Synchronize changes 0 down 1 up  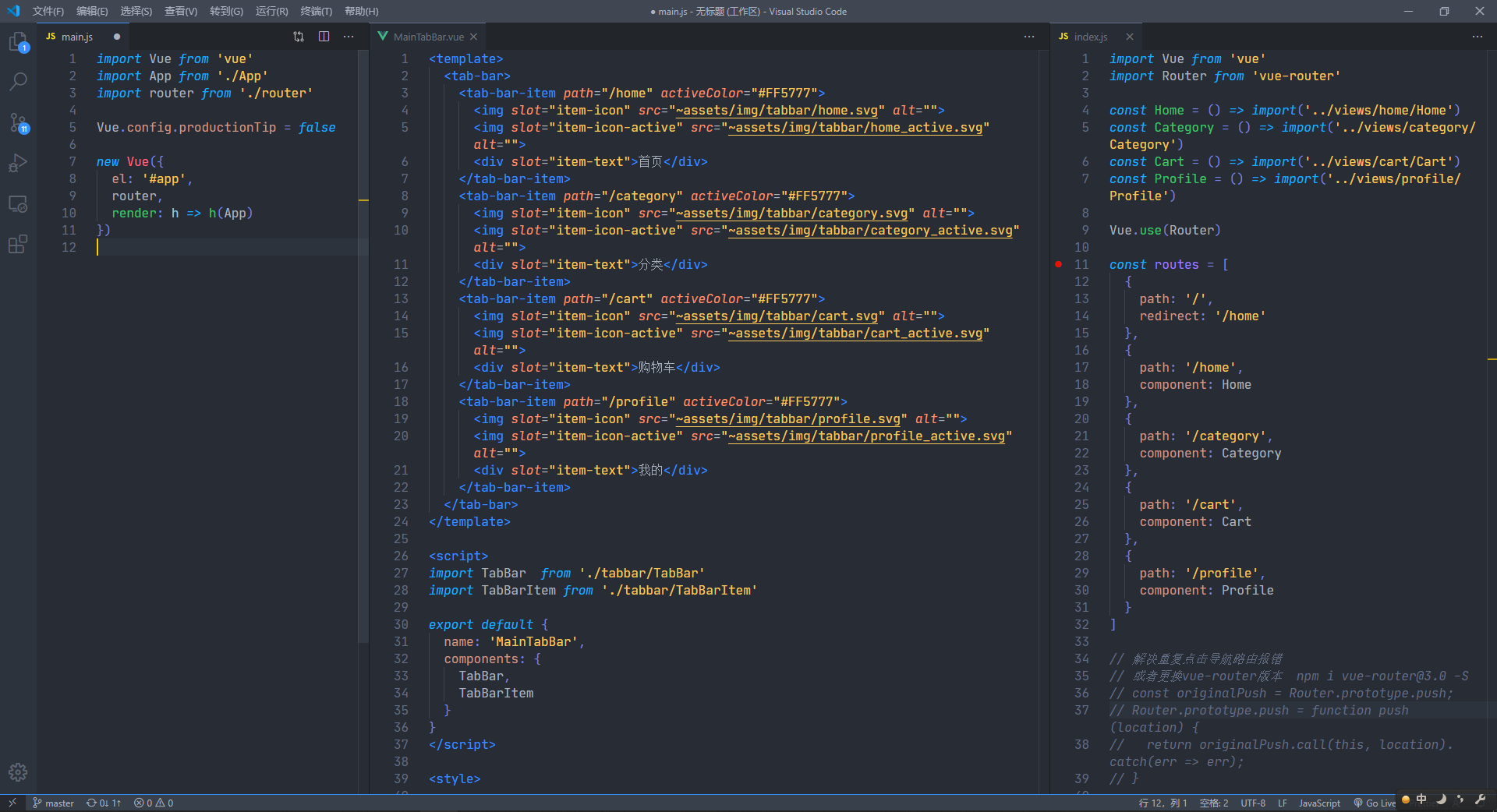pyautogui.click(x=104, y=803)
